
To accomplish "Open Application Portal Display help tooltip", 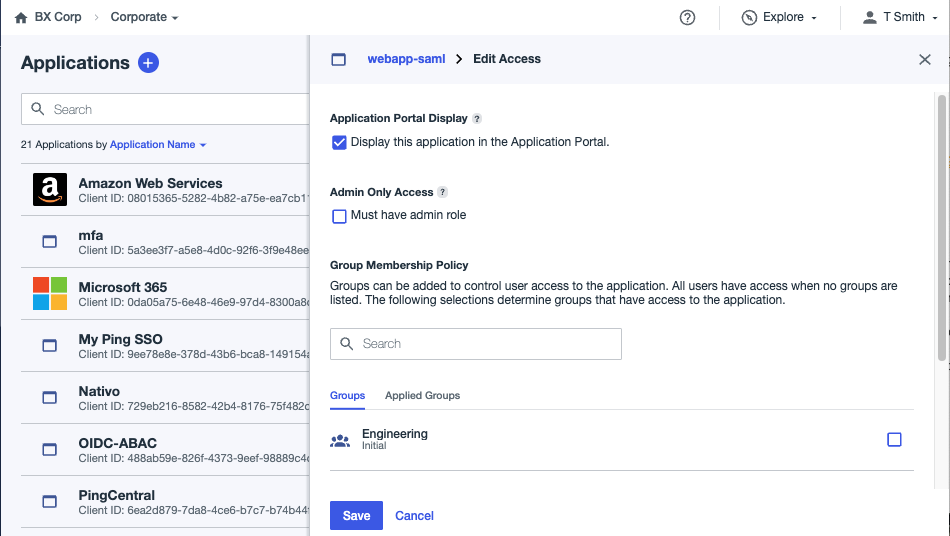I will tap(477, 119).
